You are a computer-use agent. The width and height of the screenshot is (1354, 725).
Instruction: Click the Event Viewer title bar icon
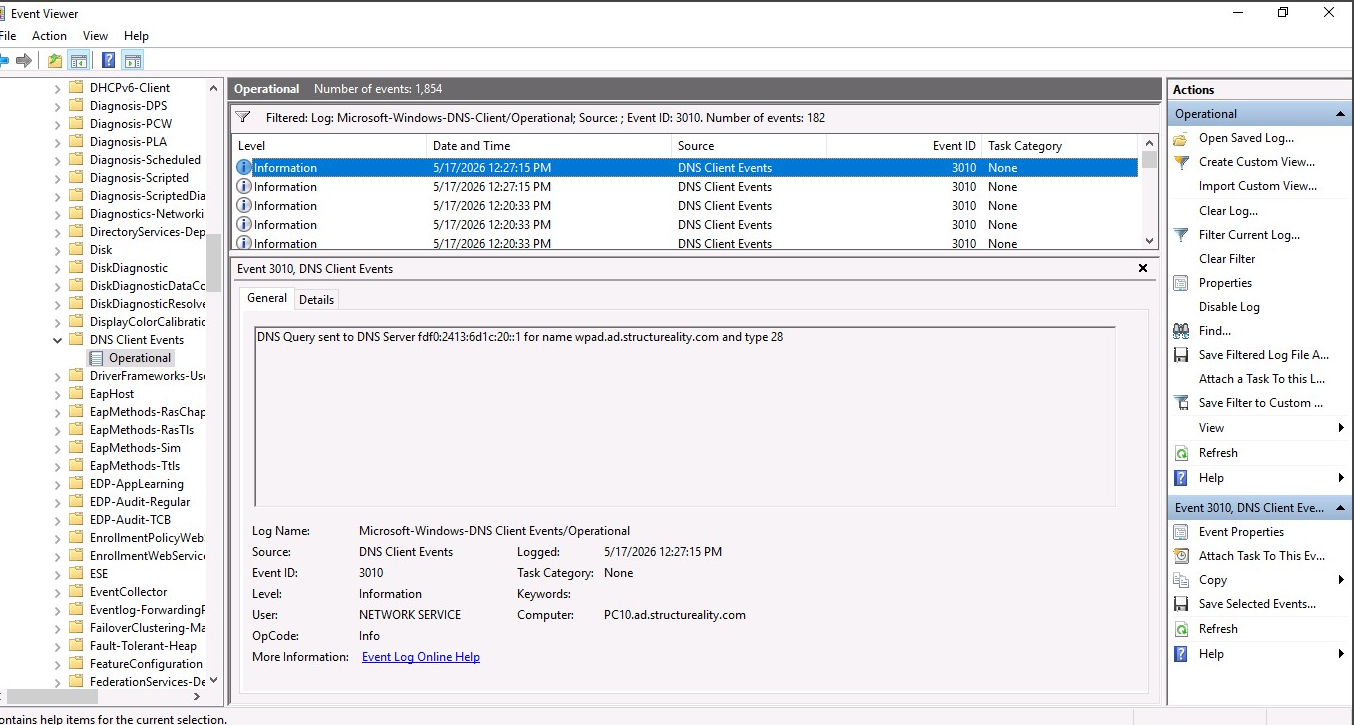3,14
